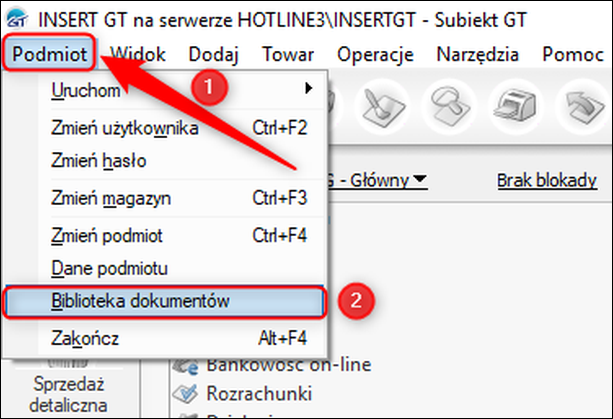
Task: Open the Podmiot menu
Action: pos(49,53)
